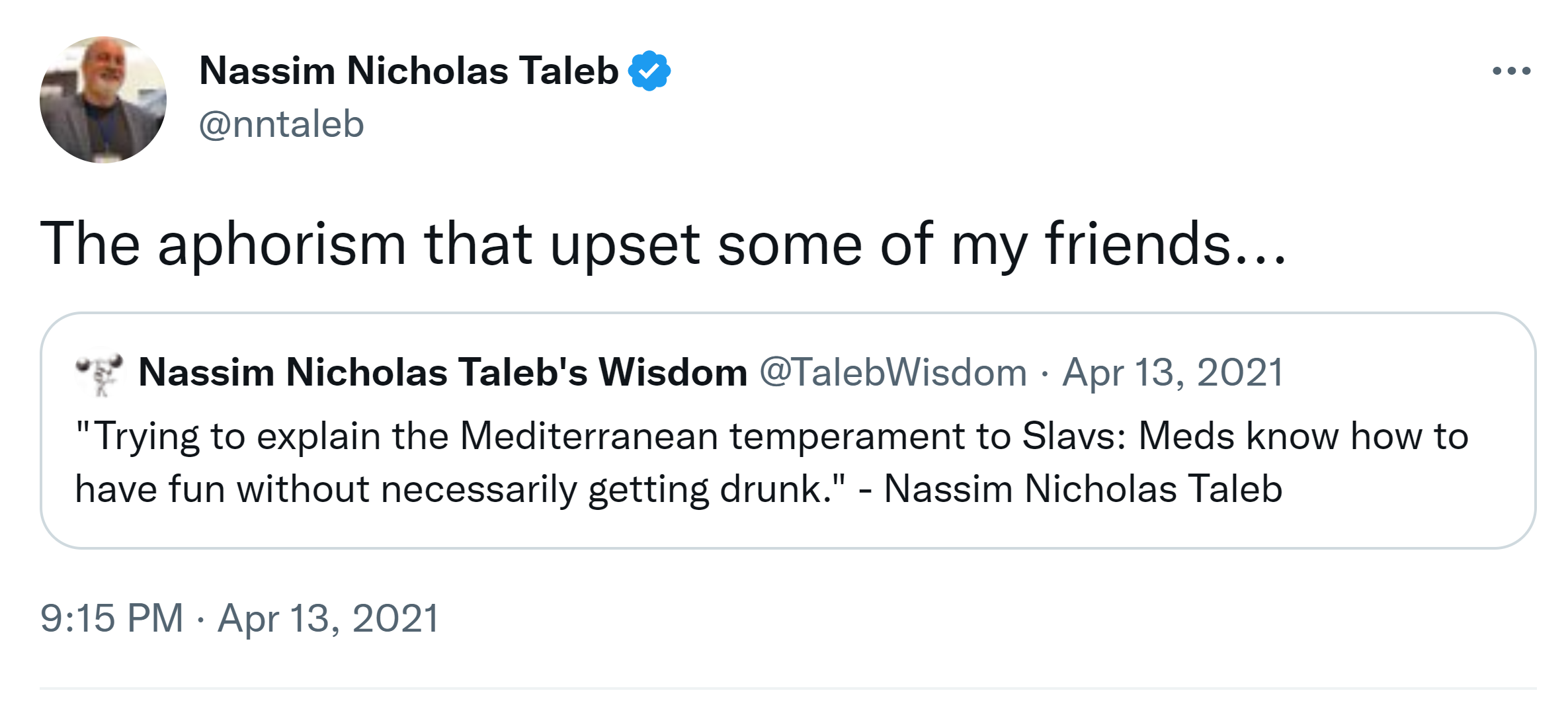
Task: Click the 'Apr 13, 2021' main tweet date
Action: pos(328,618)
